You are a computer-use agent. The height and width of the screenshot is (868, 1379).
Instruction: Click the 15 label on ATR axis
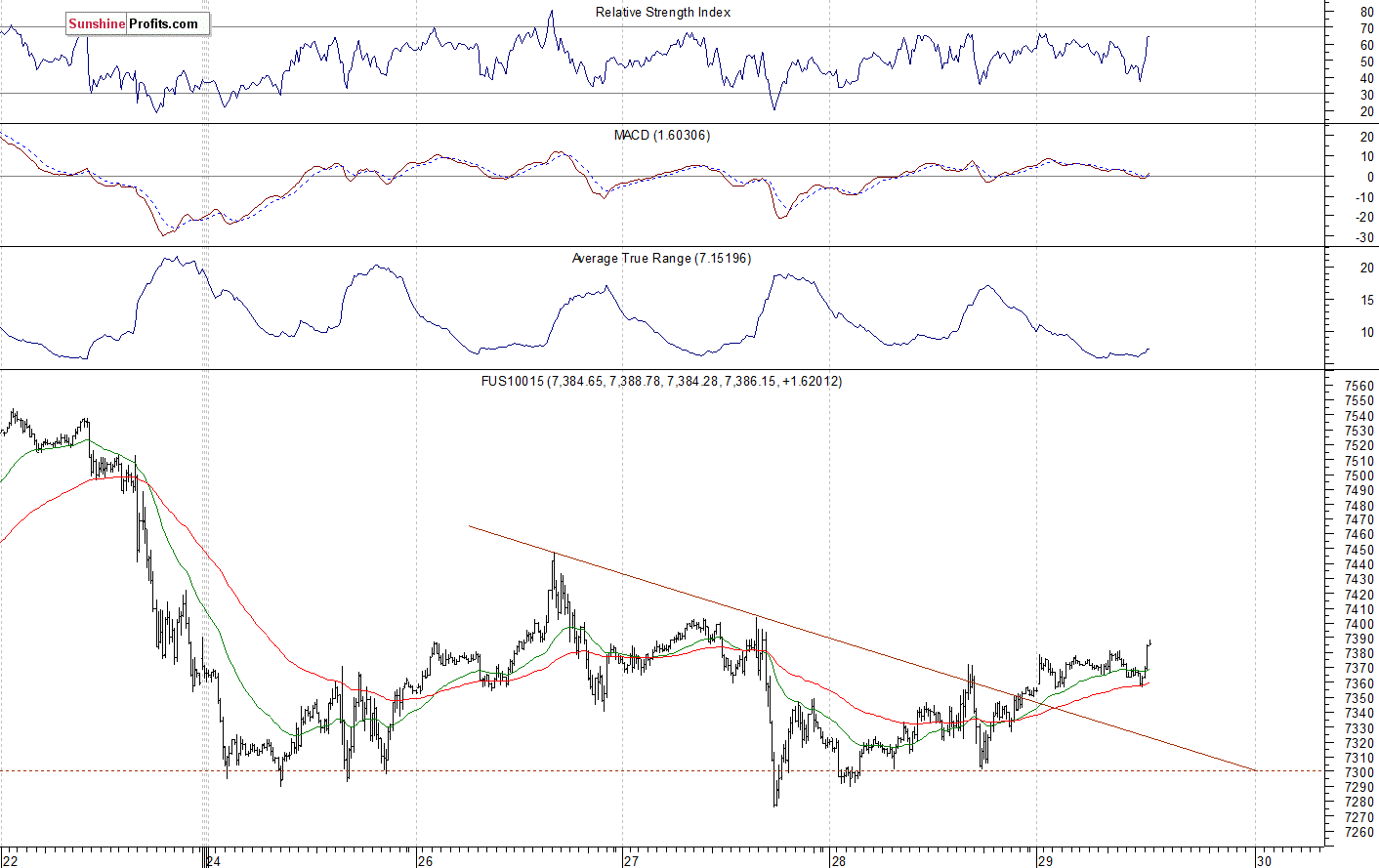click(1366, 300)
